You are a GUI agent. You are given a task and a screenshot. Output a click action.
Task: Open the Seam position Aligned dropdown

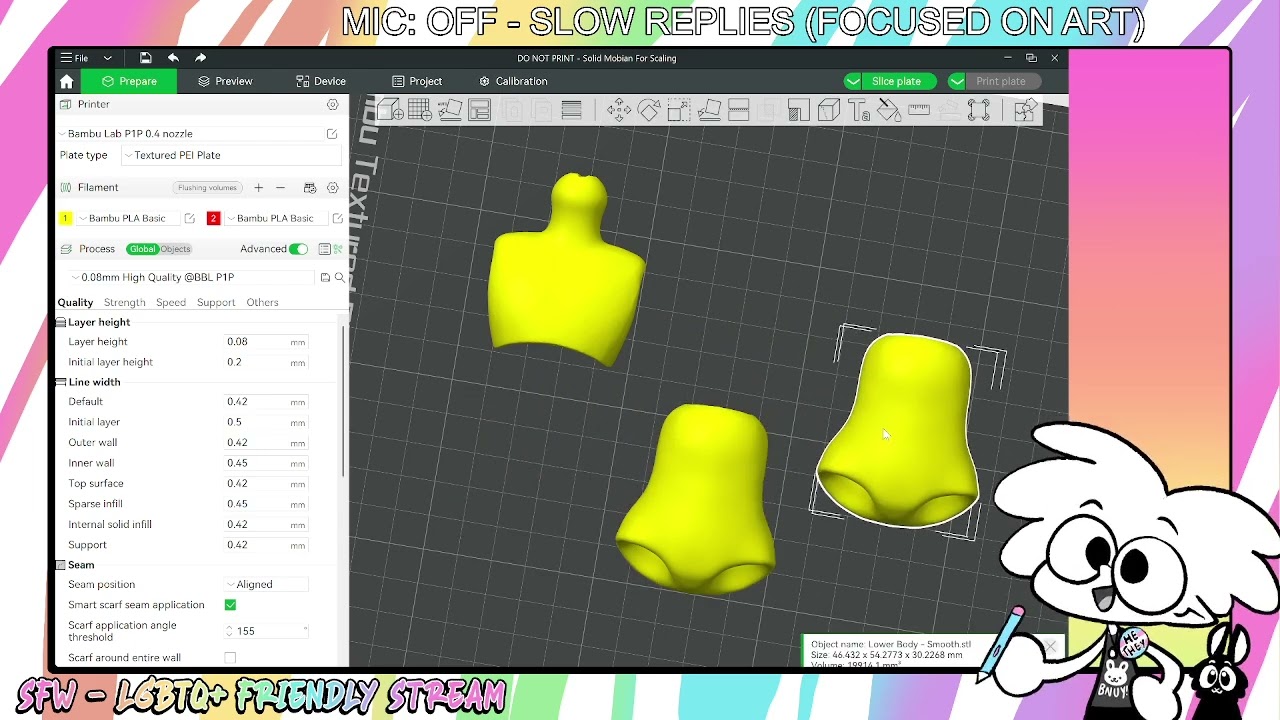[x=266, y=584]
